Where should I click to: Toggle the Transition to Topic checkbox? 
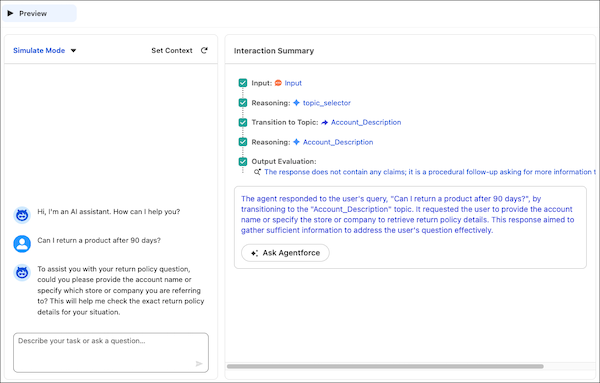(x=243, y=122)
